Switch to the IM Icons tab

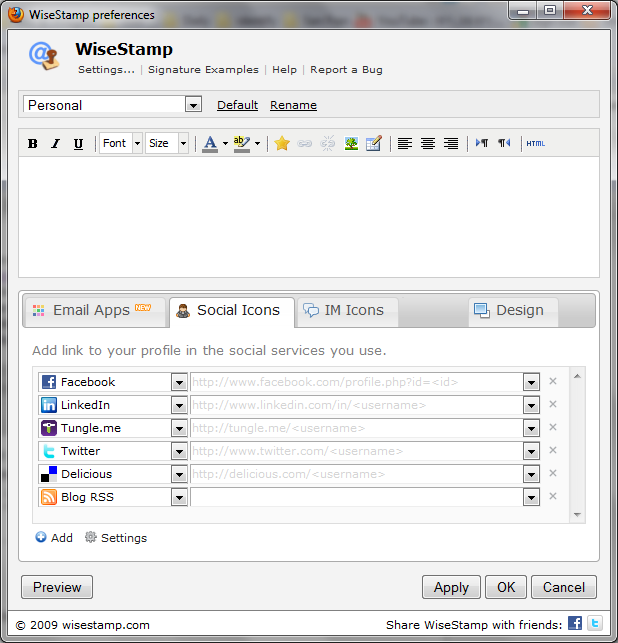click(x=347, y=312)
